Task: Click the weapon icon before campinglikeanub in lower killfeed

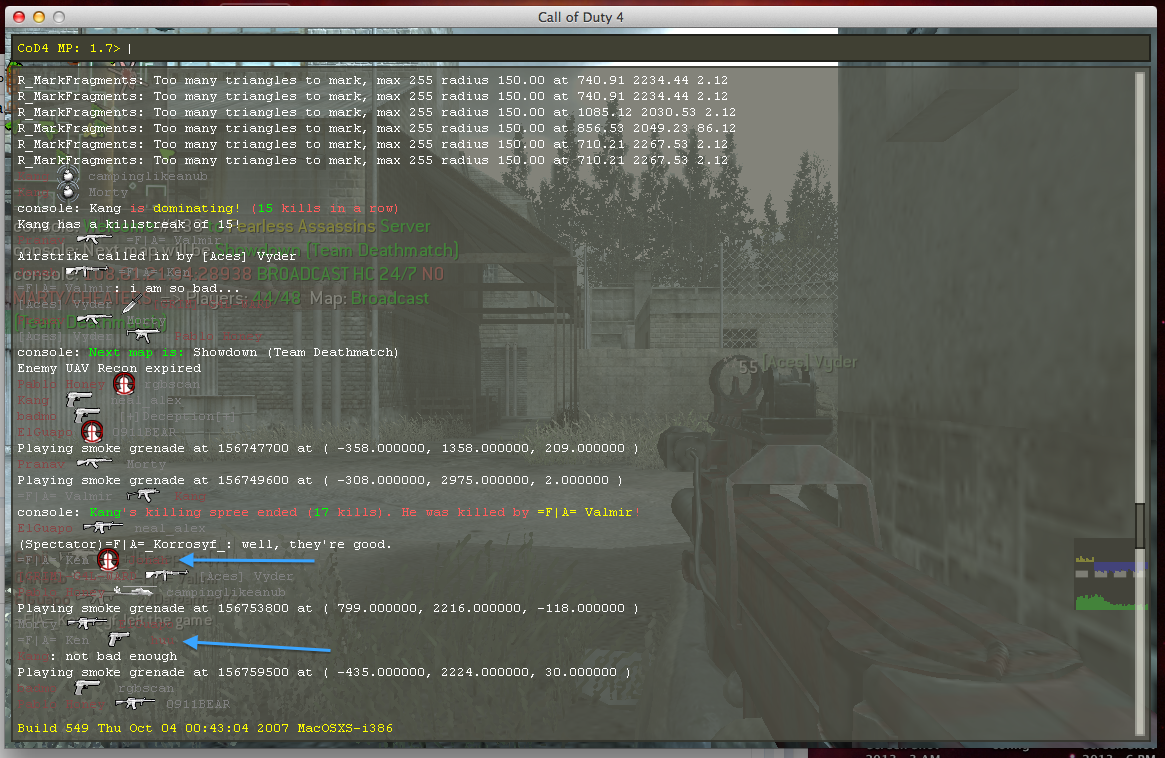Action: (x=134, y=592)
